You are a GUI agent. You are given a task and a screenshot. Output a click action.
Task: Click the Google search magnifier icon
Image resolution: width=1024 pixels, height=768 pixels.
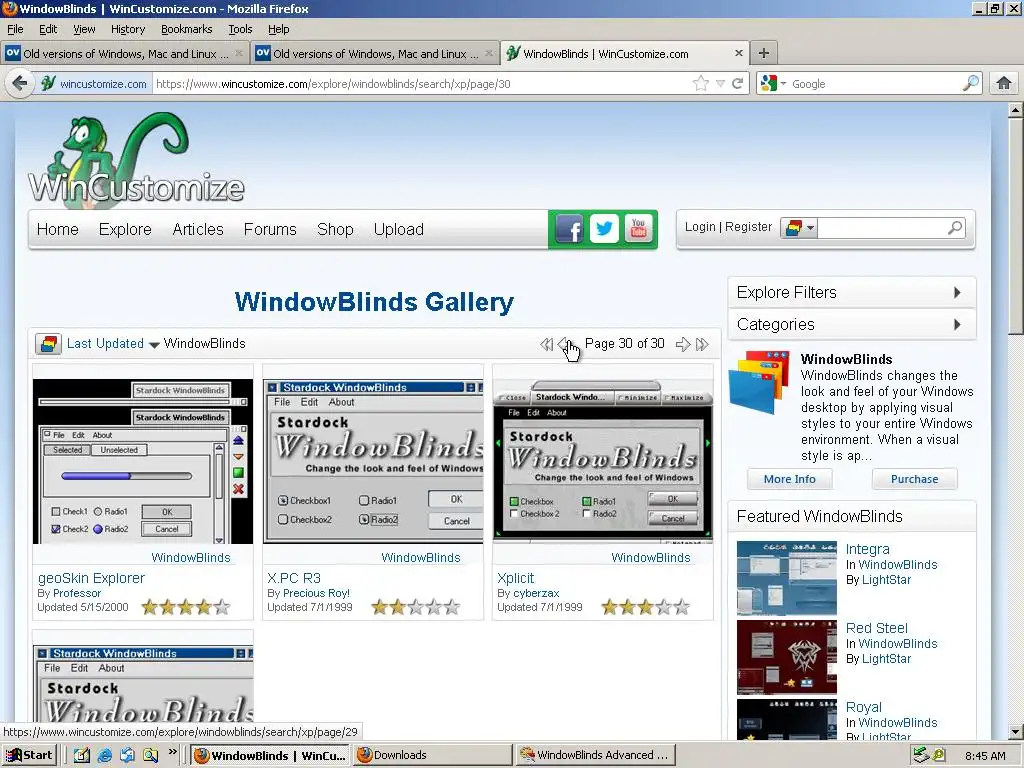pos(971,83)
